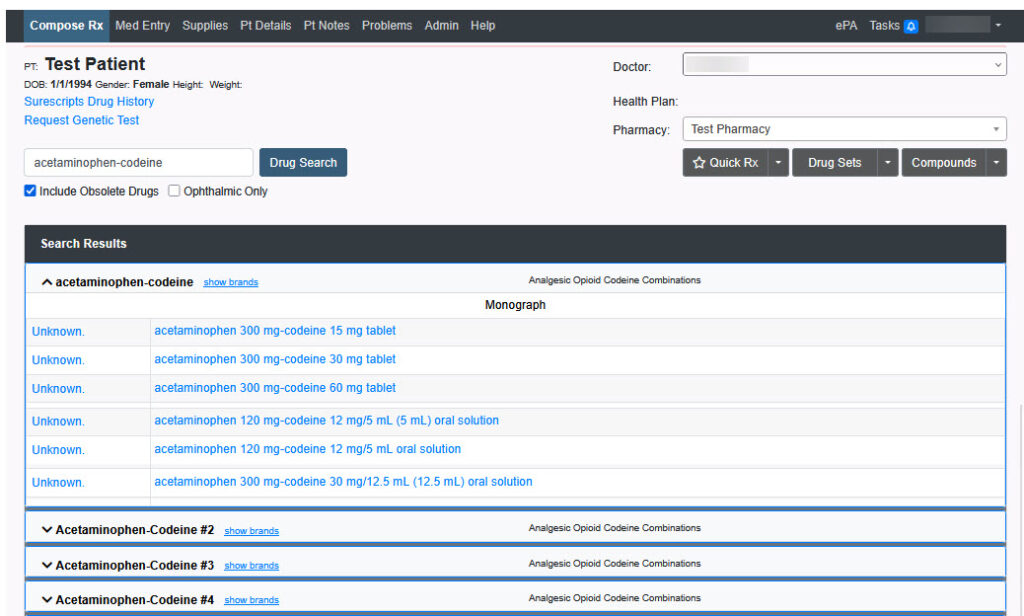1024x616 pixels.
Task: Expand the Acetaminophen-Codeine #2 group
Action: pyautogui.click(x=47, y=530)
